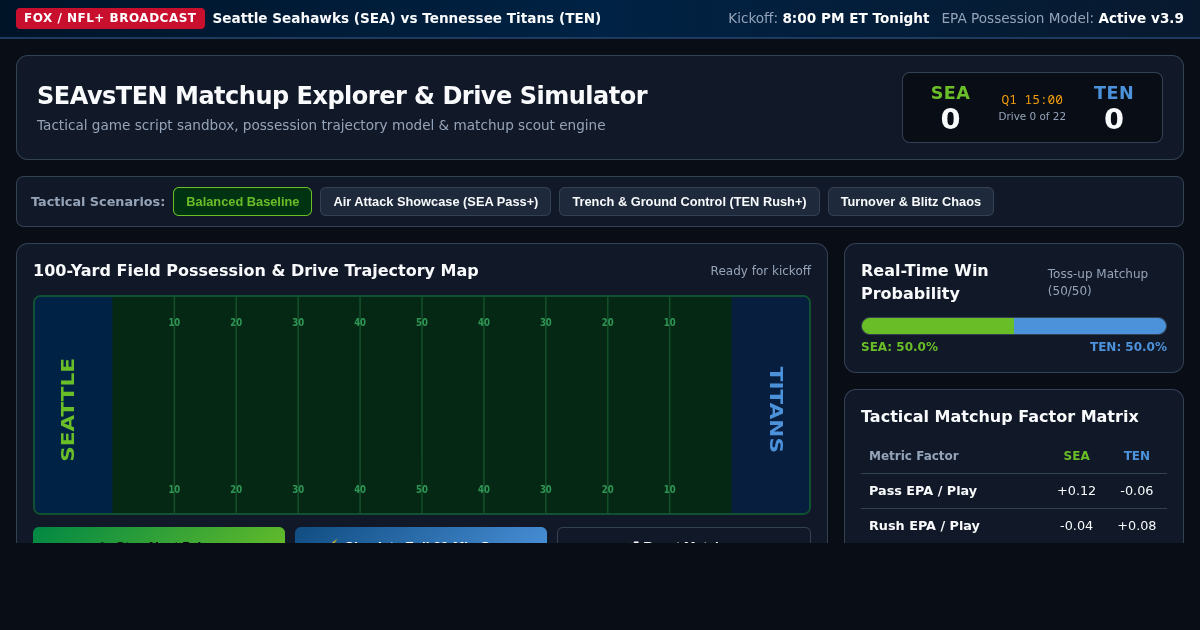Click the SEA team label in the scoreboard

tap(950, 93)
